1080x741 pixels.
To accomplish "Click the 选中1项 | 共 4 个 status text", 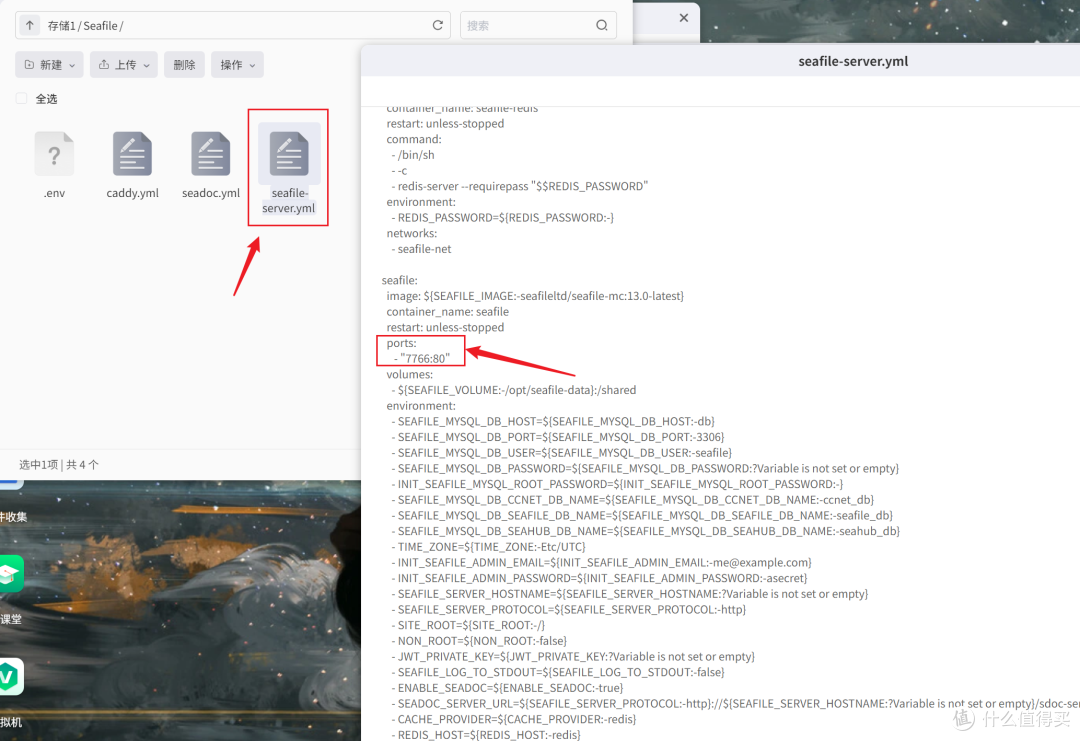I will 59,465.
